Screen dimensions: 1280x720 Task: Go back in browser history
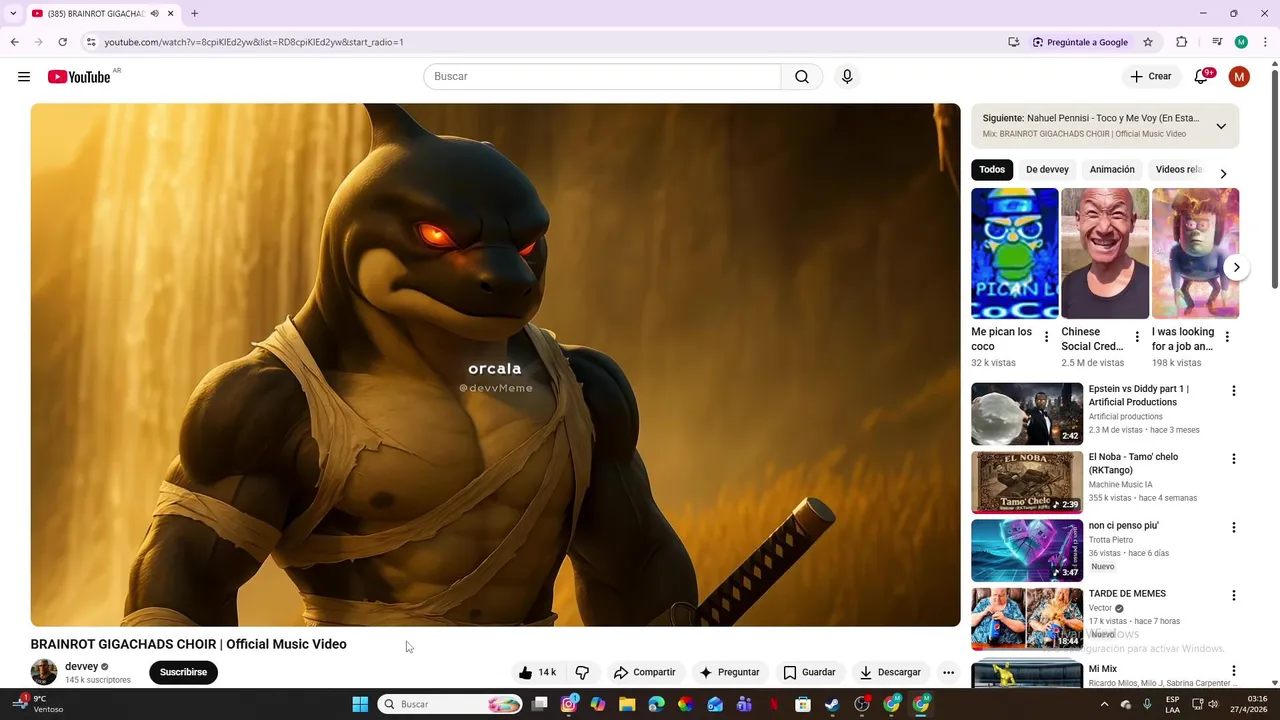(x=14, y=42)
